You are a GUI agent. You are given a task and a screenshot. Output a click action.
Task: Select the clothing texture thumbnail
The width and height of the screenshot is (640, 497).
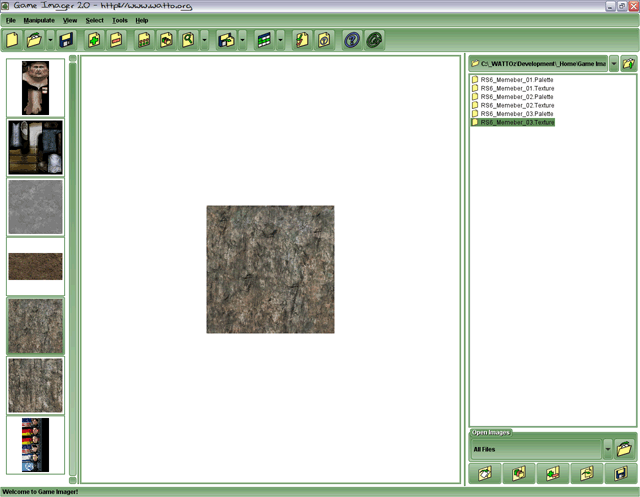pyautogui.click(x=36, y=147)
